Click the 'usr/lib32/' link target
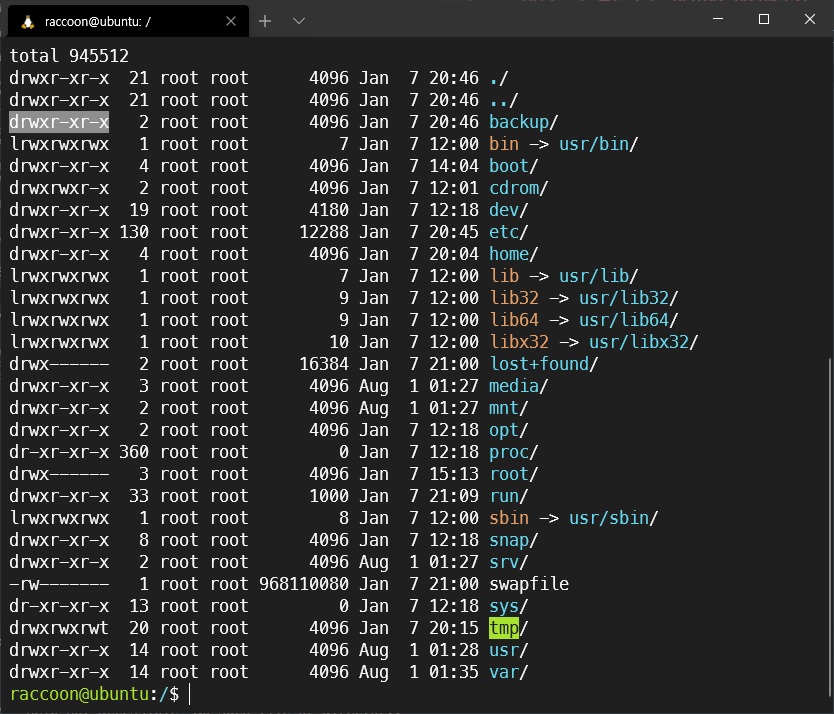The height and width of the screenshot is (714, 834). click(629, 298)
